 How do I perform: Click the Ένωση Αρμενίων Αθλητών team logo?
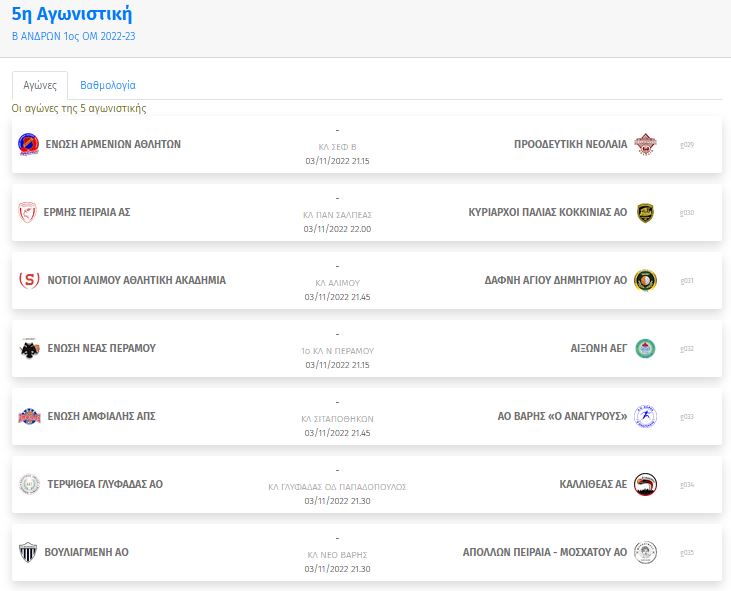coord(28,144)
